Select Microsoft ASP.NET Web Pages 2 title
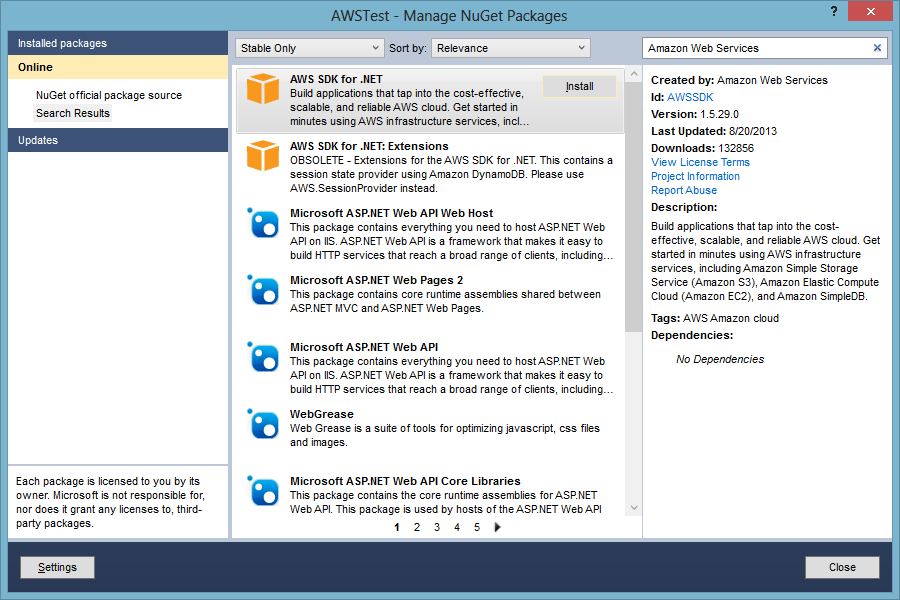900x600 pixels. pyautogui.click(x=376, y=280)
